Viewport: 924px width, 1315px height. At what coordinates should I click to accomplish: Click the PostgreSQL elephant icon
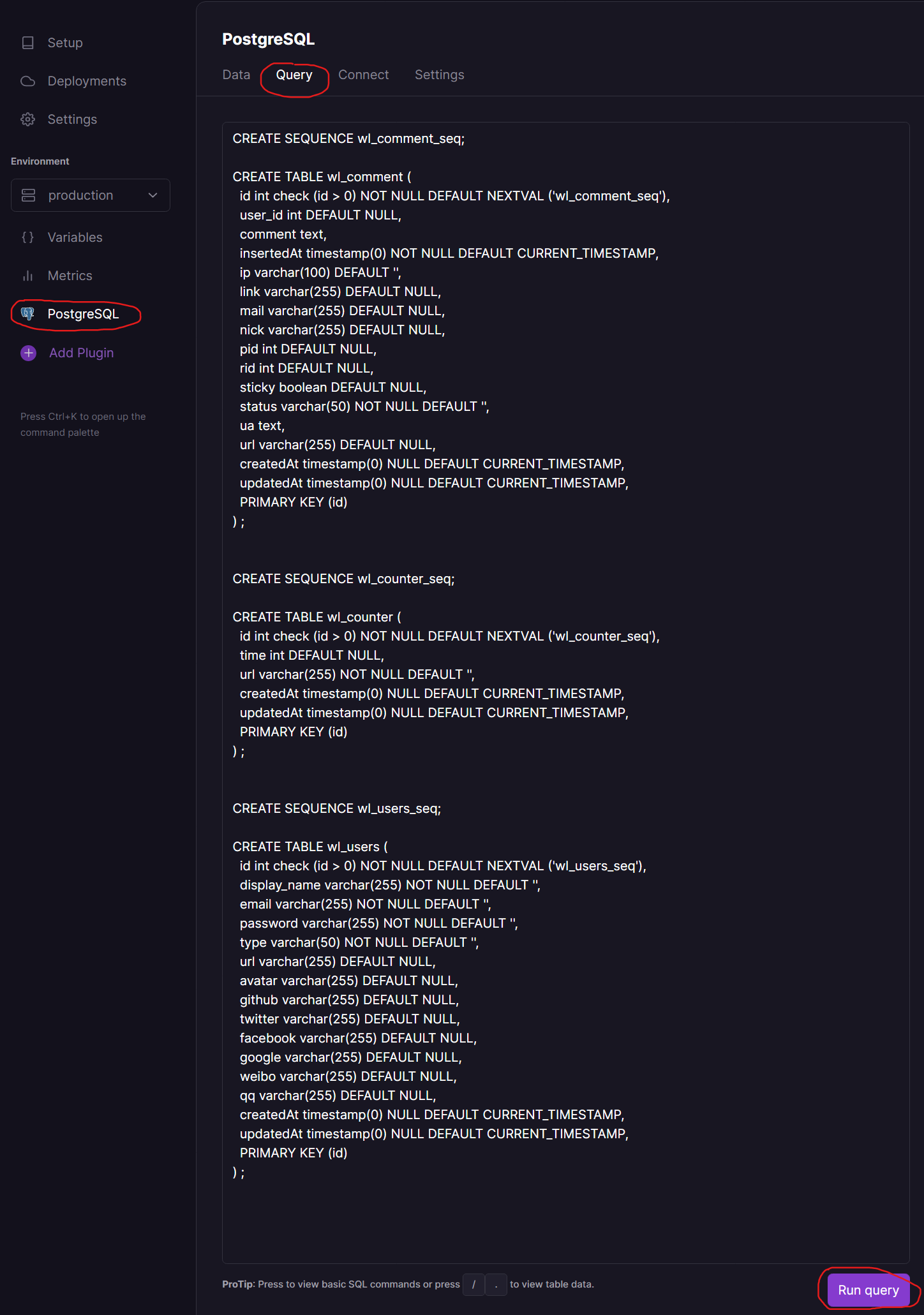tap(28, 314)
